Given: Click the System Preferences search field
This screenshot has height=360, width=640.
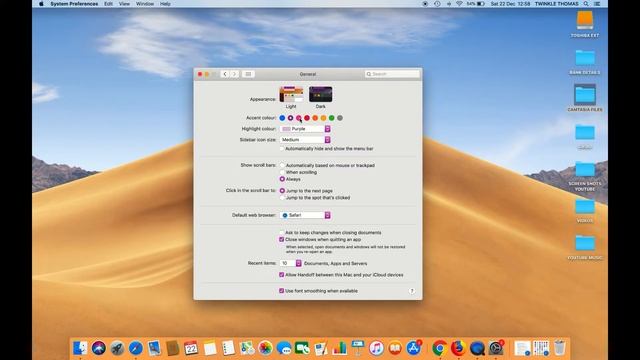Looking at the screenshot, I should [x=392, y=74].
